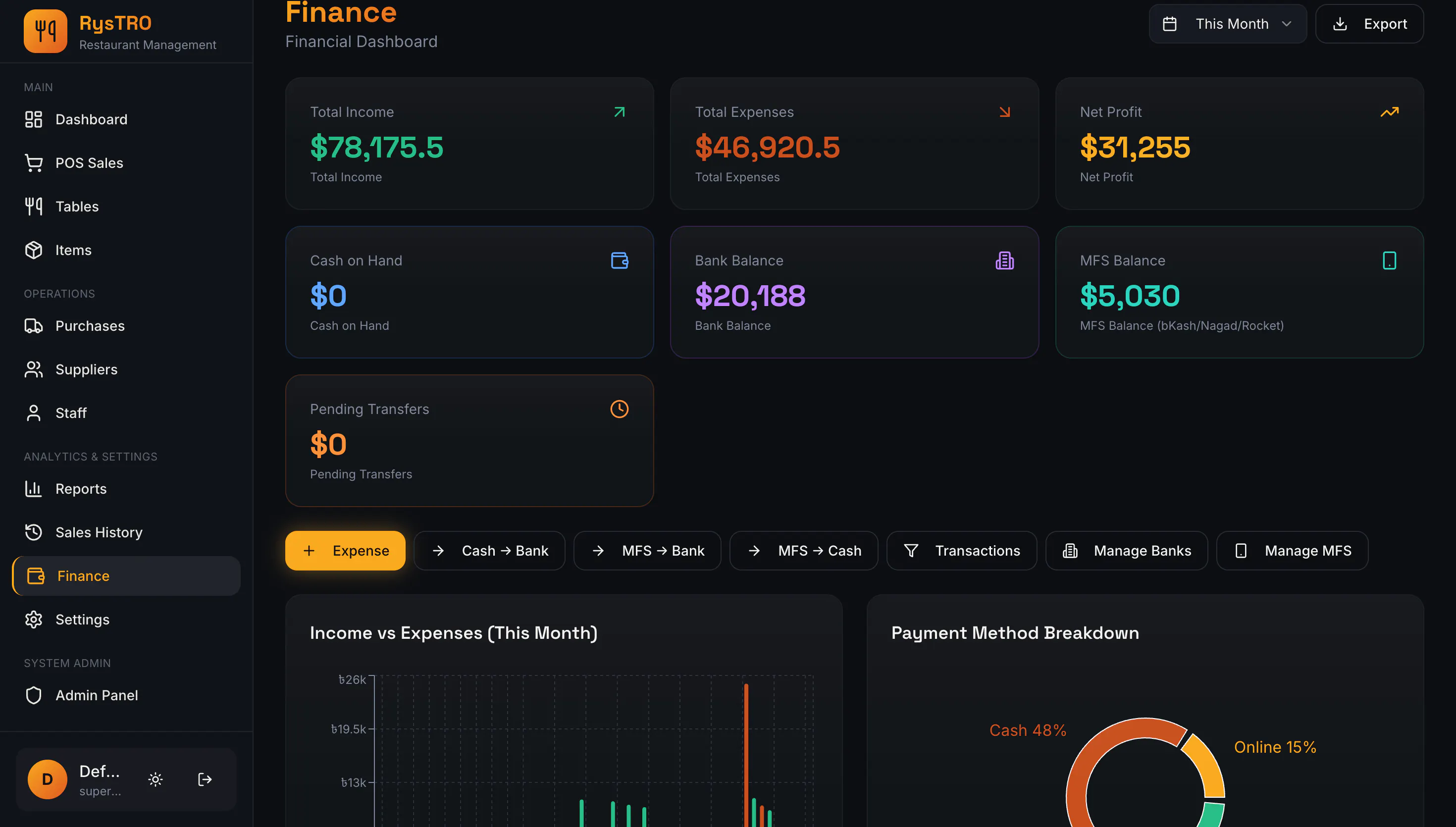1456x827 pixels.
Task: Open the Admin Panel
Action: [x=126, y=695]
